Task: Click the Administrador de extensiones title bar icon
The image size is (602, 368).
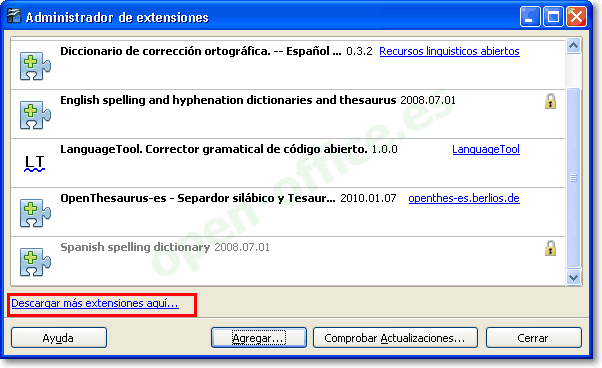Action: pos(14,16)
